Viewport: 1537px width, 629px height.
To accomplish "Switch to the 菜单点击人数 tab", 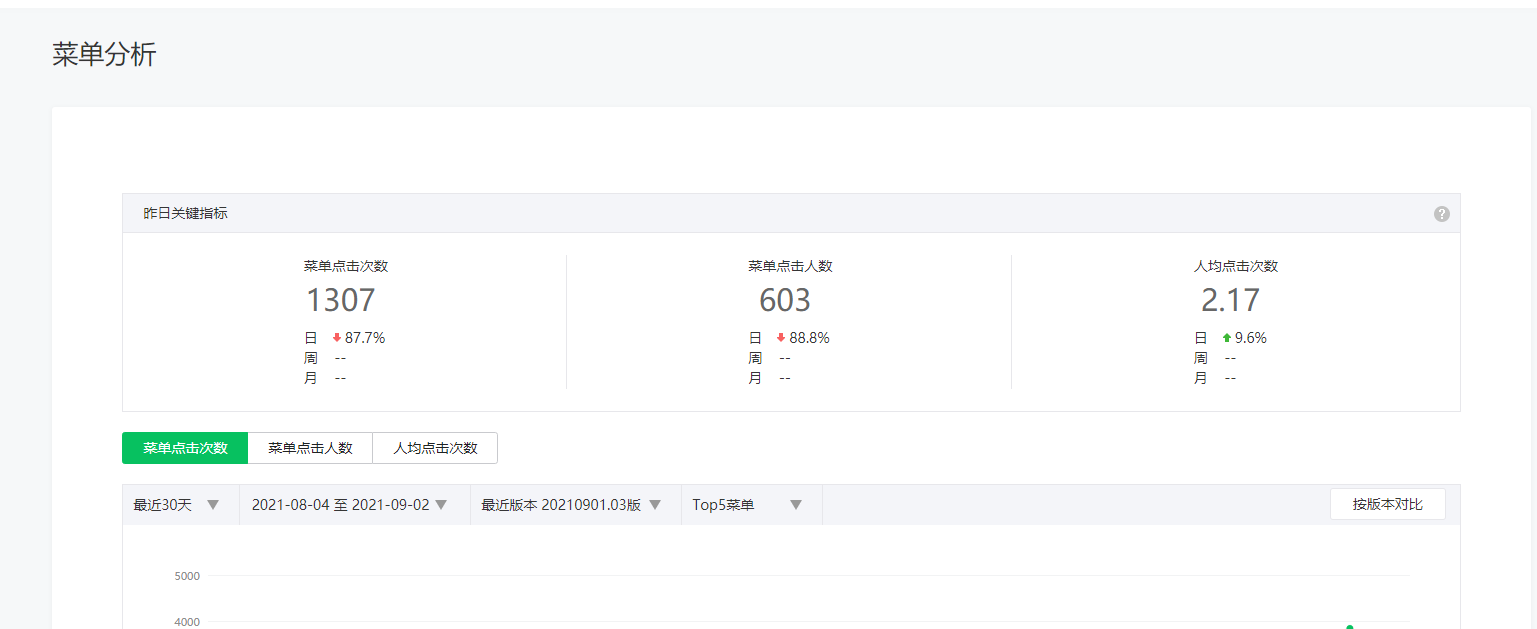I will click(x=310, y=448).
